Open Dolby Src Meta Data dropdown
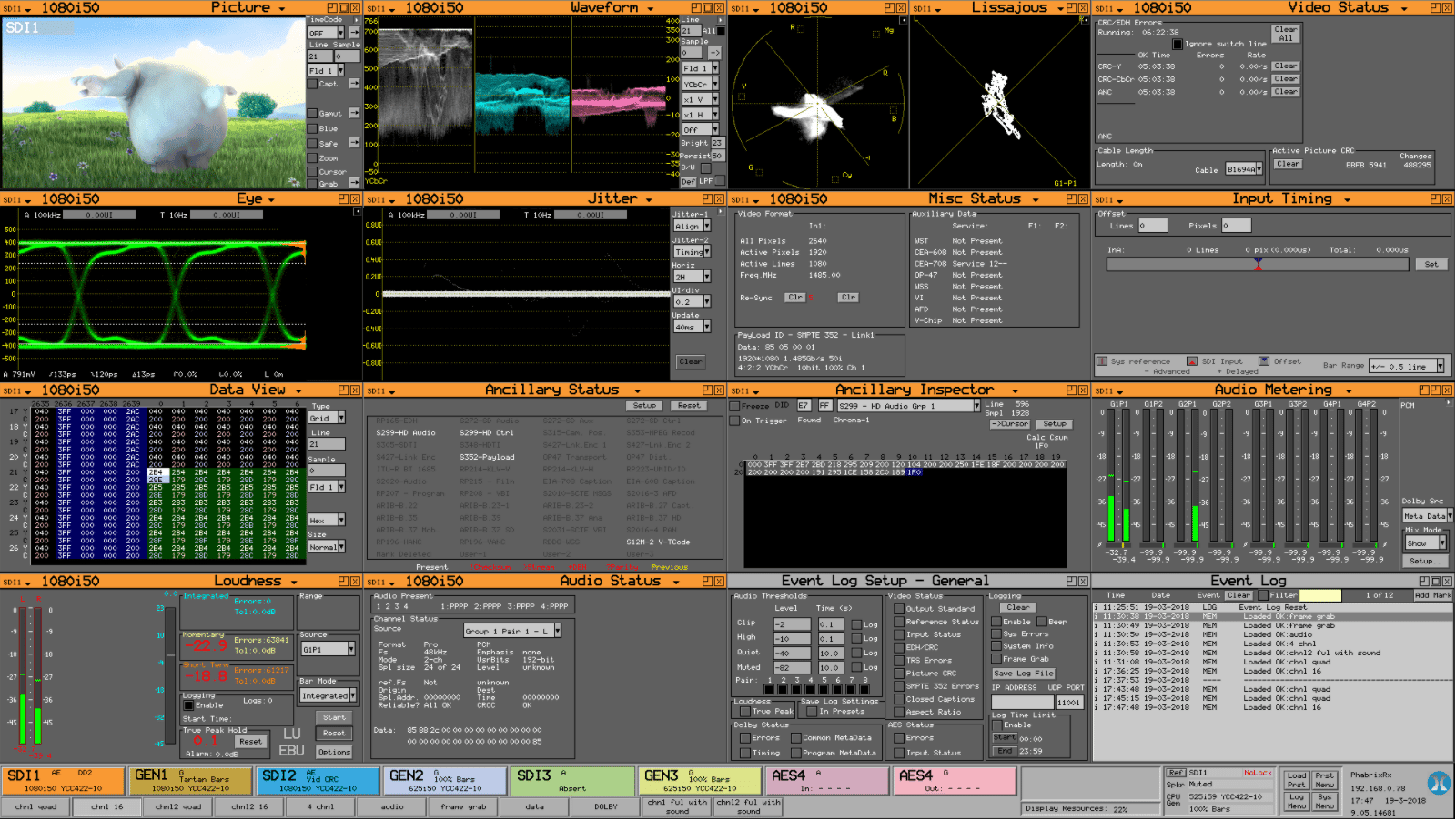1456x821 pixels. coord(1426,515)
